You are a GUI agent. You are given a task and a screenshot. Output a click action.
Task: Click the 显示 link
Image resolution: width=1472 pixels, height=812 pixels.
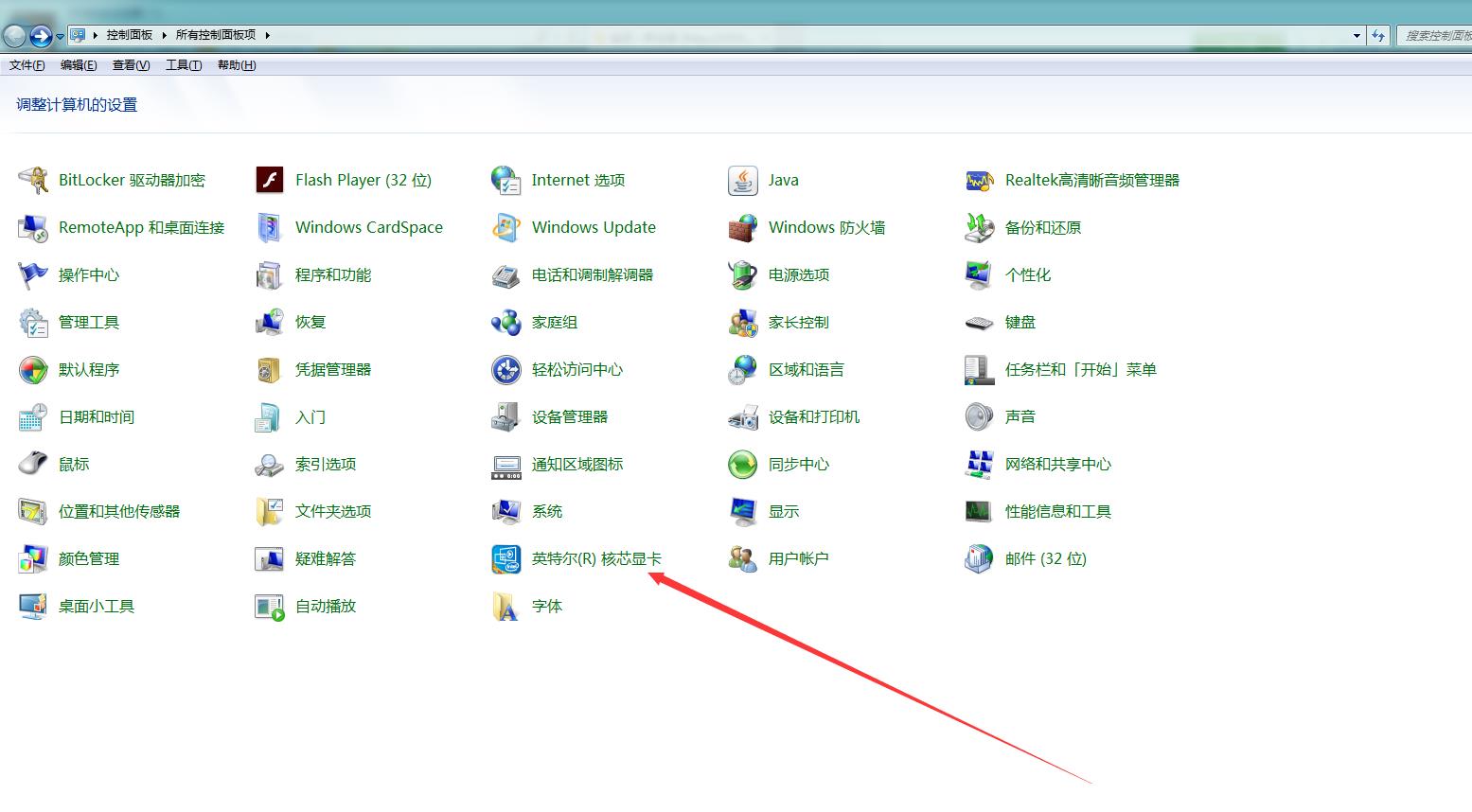coord(784,511)
